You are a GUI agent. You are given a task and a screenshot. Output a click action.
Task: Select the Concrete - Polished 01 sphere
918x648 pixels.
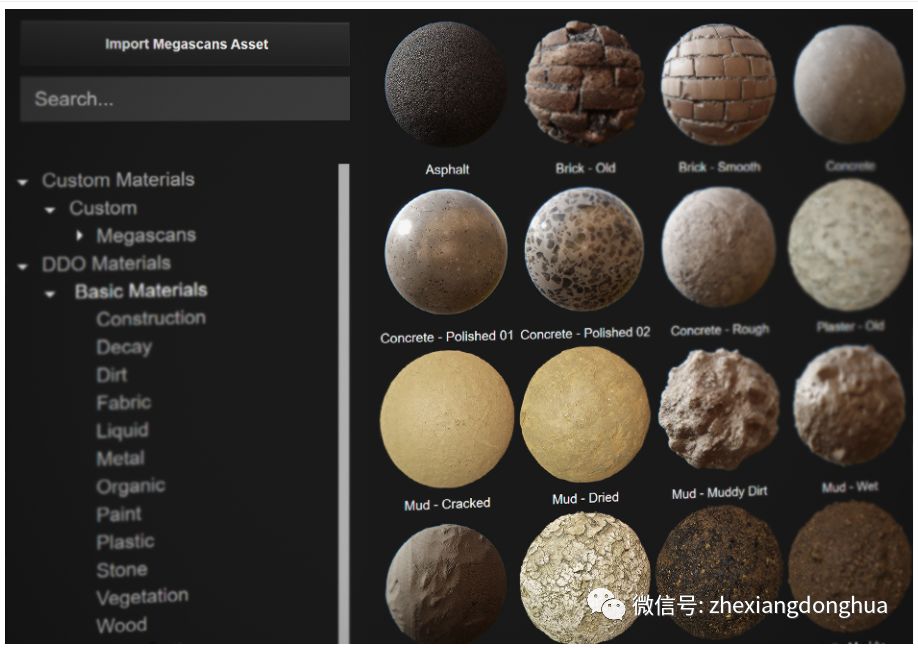[446, 252]
